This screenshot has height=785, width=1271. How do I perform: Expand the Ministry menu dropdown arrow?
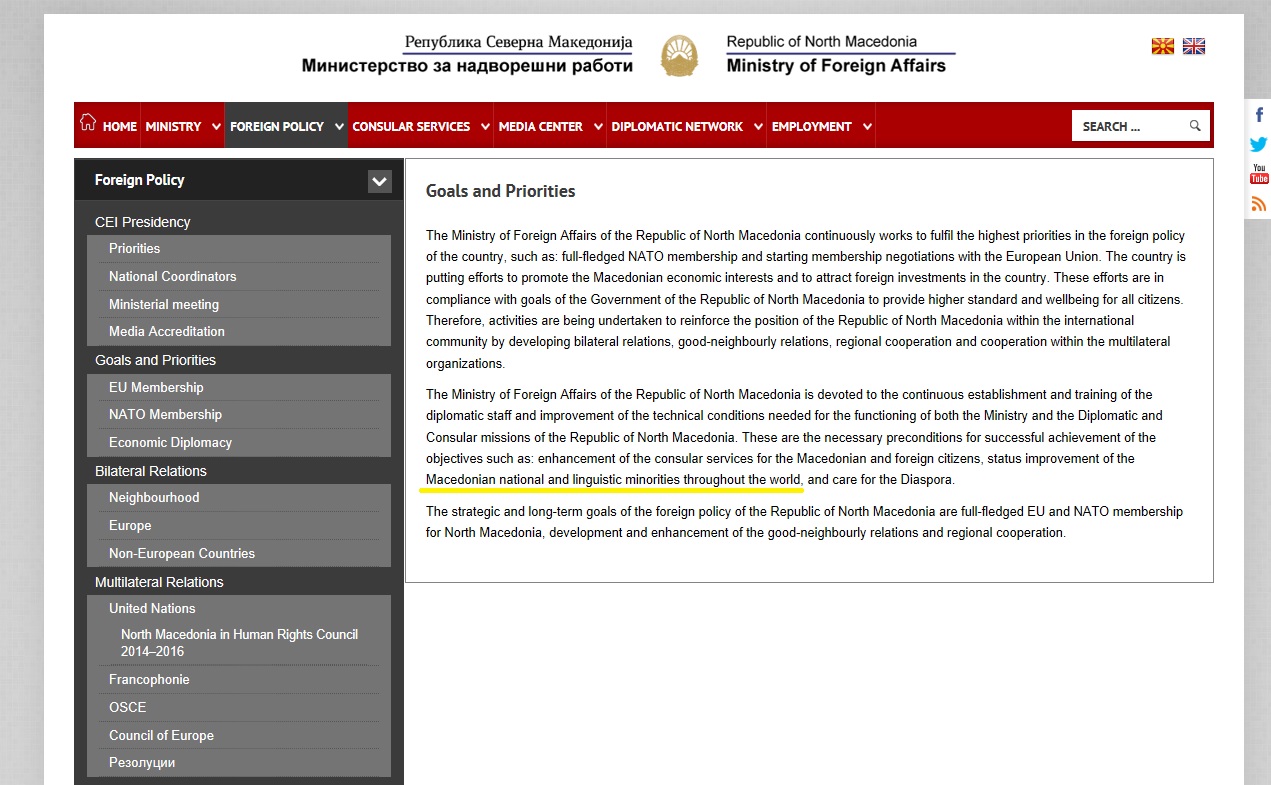(x=216, y=127)
